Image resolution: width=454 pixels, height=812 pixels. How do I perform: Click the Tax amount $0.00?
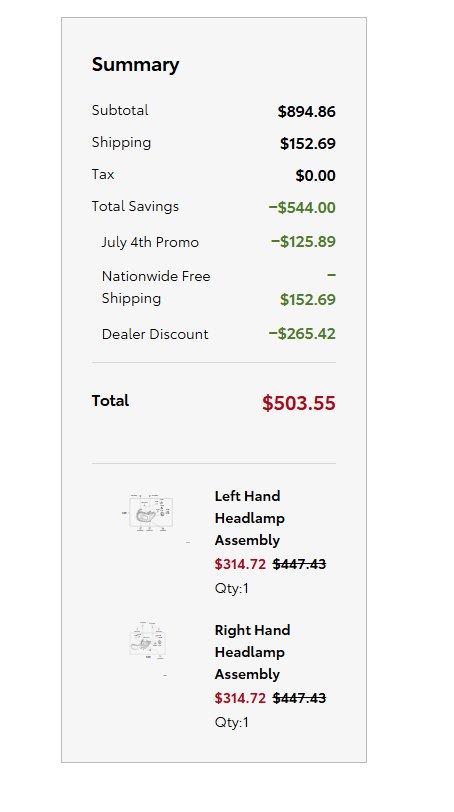(315, 176)
